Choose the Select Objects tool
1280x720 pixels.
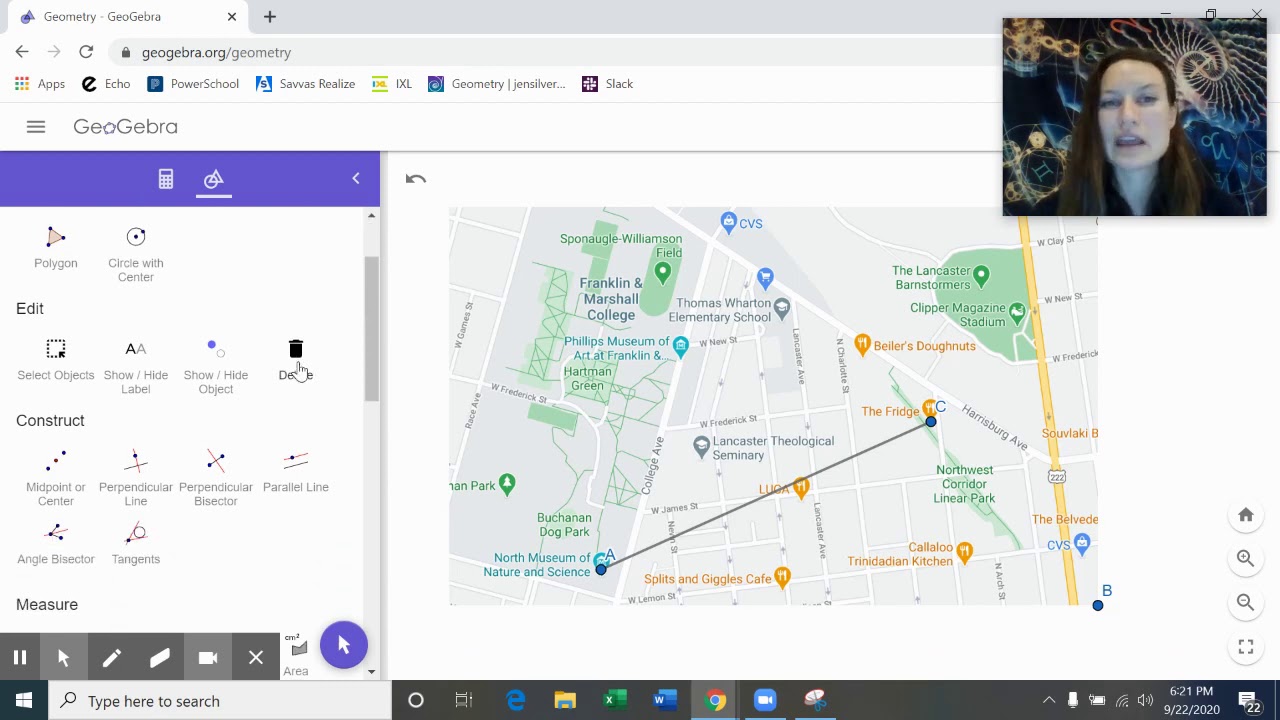(56, 360)
